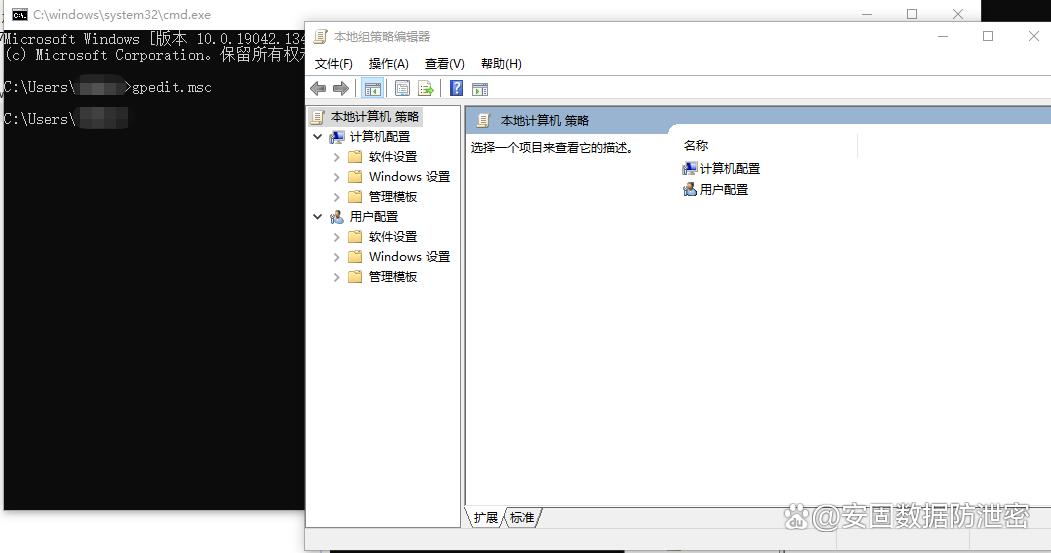Click the 计算机配置 icon in the right list
This screenshot has height=553, width=1051.
pos(690,169)
